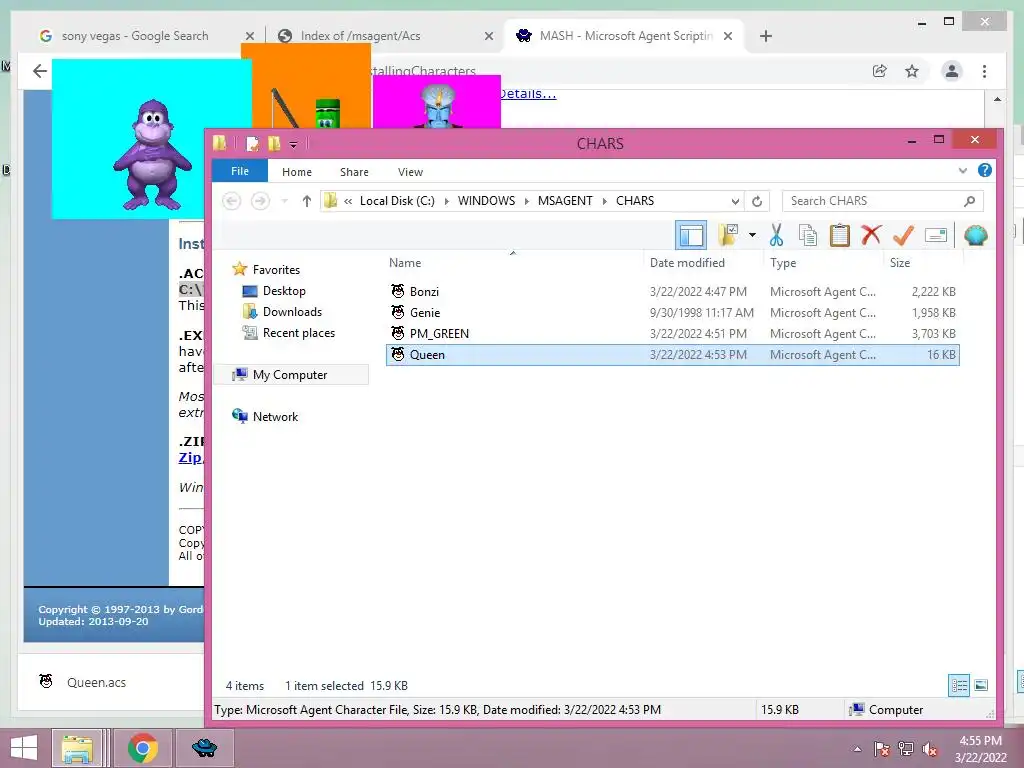The width and height of the screenshot is (1024, 768).
Task: Click the Copy icon in the CHARS toolbar
Action: click(x=808, y=235)
